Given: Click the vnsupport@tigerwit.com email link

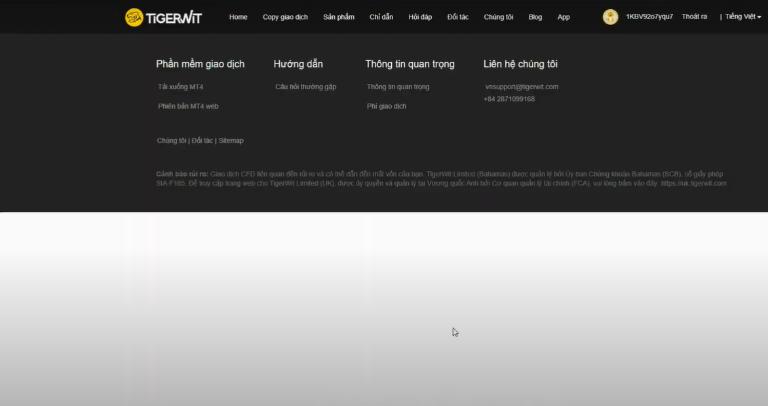Looking at the screenshot, I should pyautogui.click(x=522, y=87).
